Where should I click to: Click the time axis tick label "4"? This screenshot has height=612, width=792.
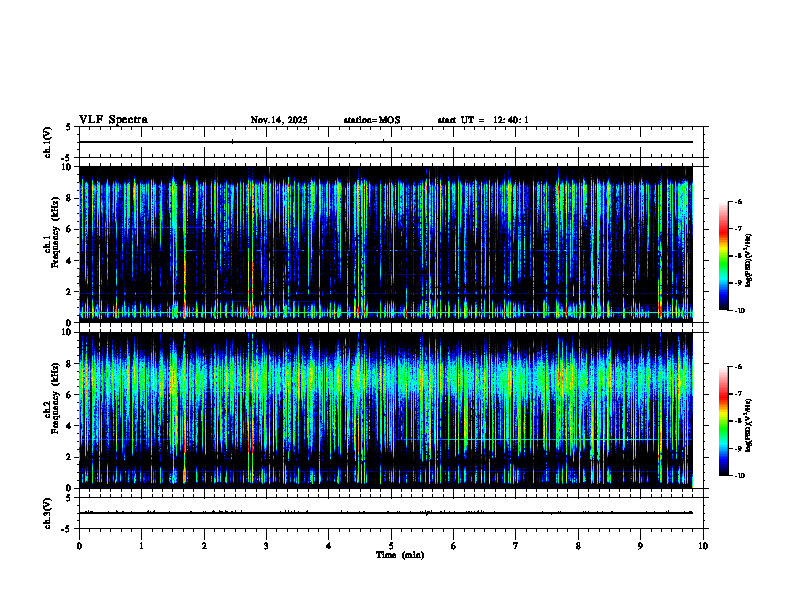[328, 546]
